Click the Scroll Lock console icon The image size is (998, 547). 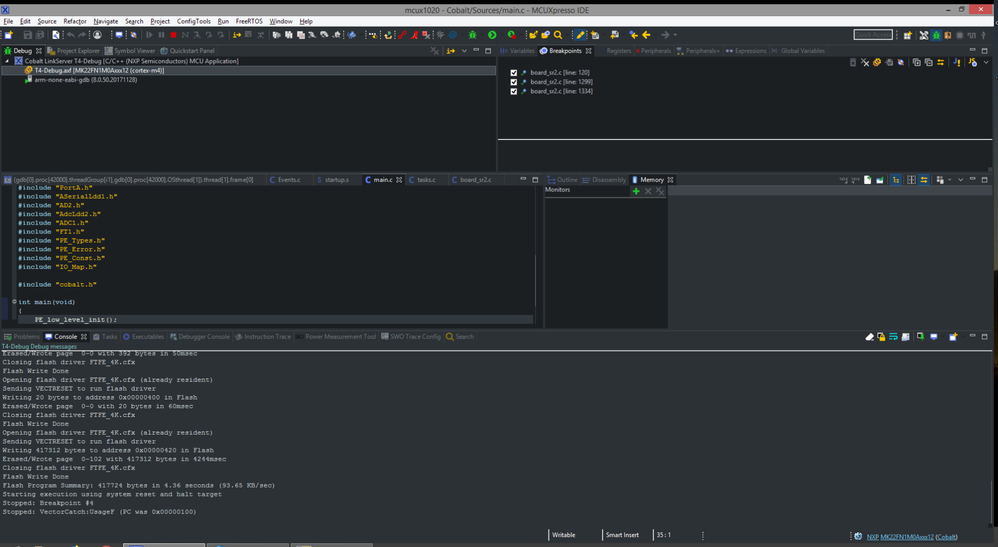(881, 337)
